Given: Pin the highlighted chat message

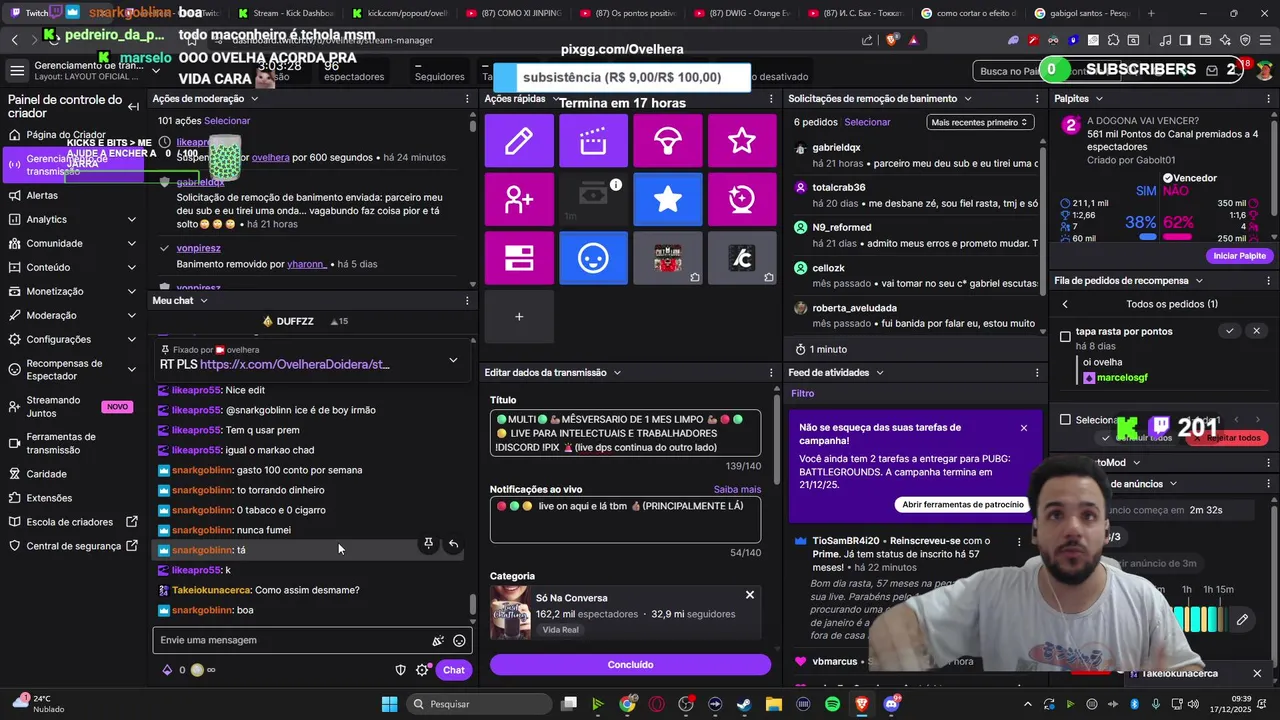Looking at the screenshot, I should pos(428,544).
